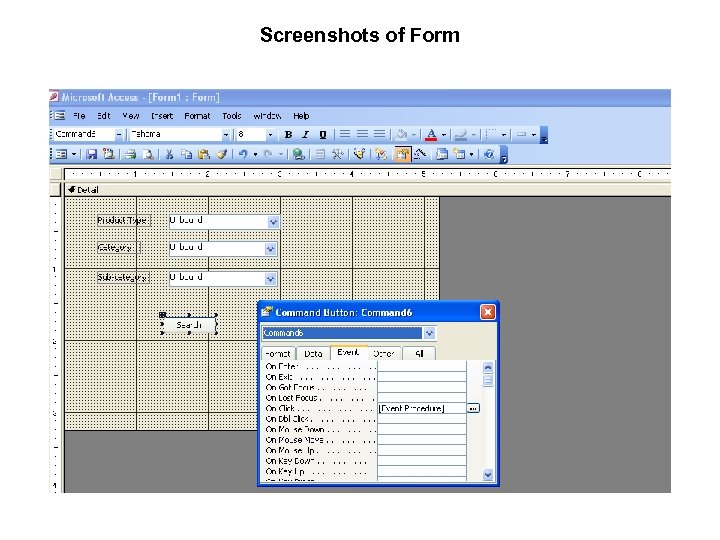720x540 pixels.
Task: Switch to the Other properties tab
Action: click(384, 354)
